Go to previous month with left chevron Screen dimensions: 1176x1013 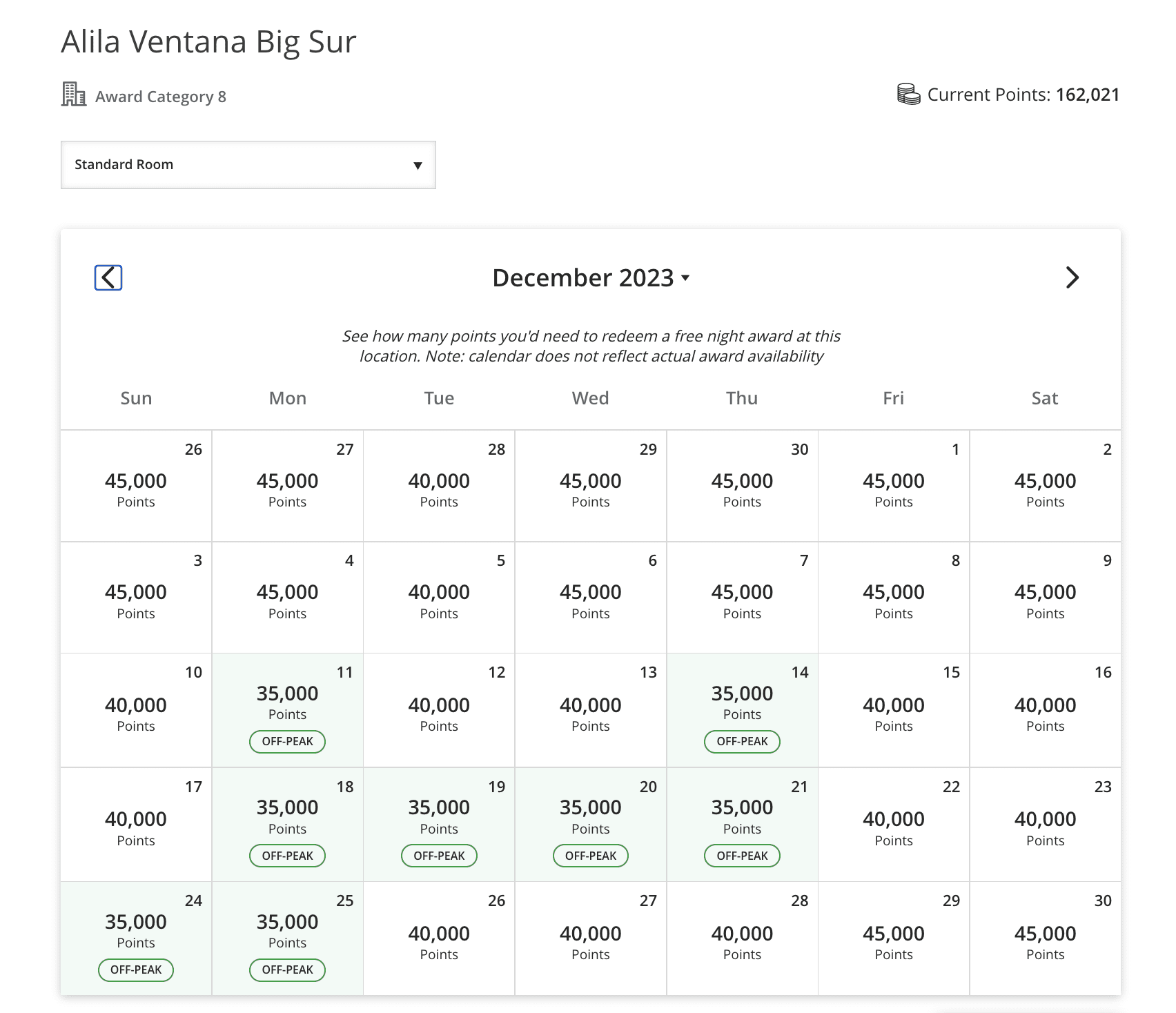point(108,277)
